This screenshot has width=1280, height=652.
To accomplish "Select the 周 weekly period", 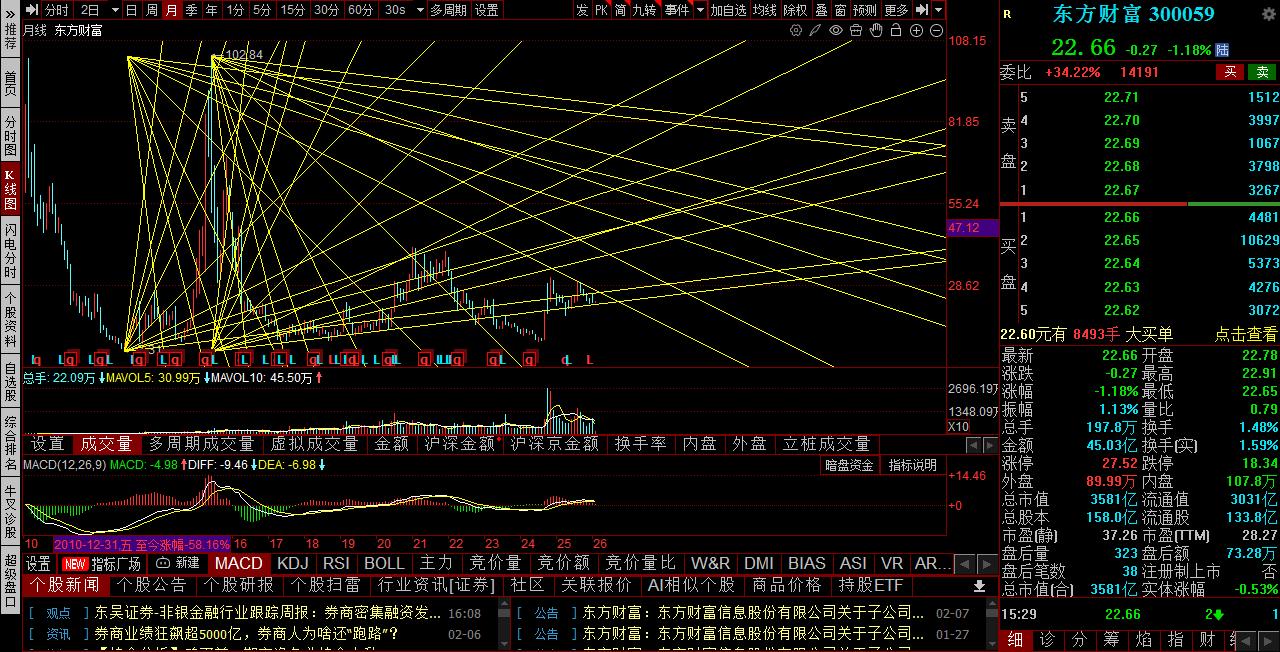I will click(x=152, y=10).
